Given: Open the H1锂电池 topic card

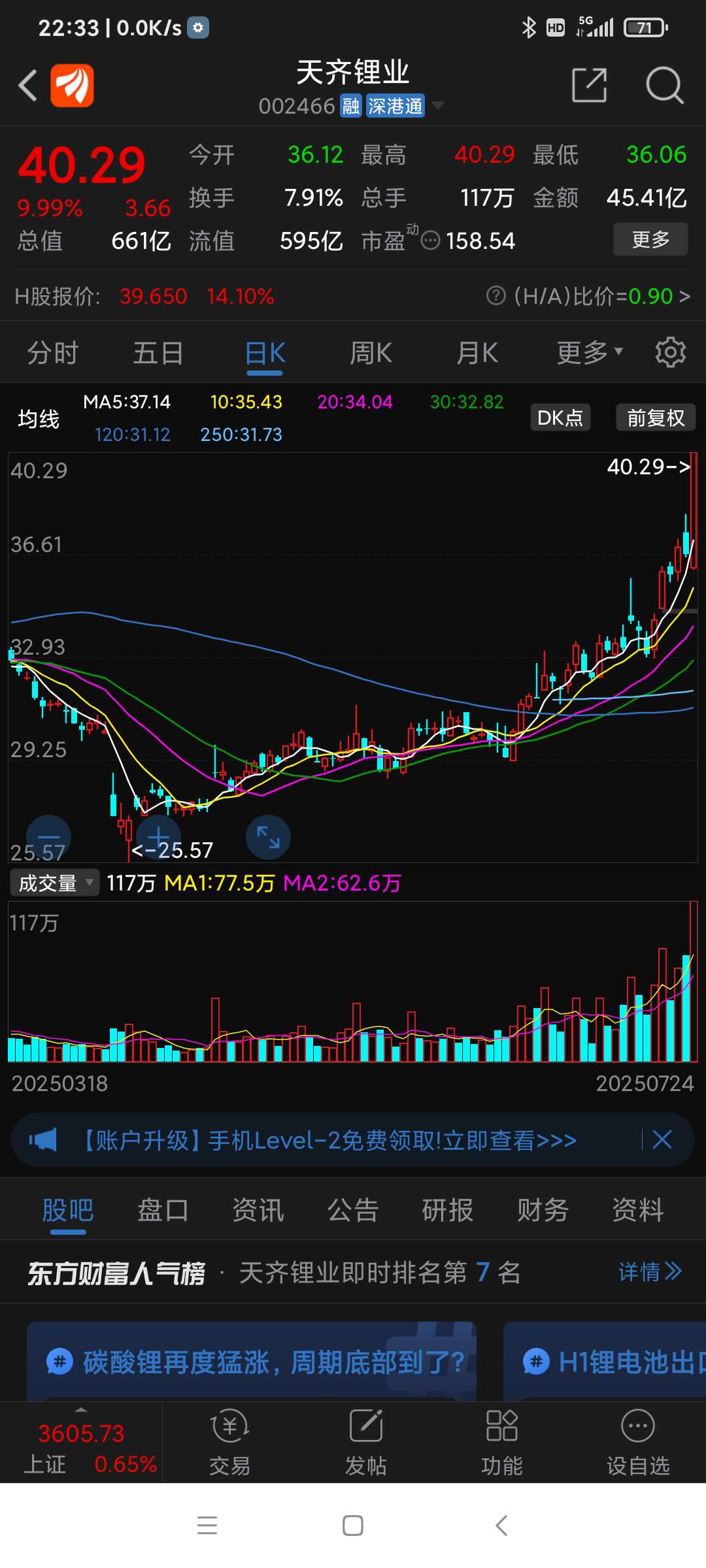Looking at the screenshot, I should point(605,1362).
